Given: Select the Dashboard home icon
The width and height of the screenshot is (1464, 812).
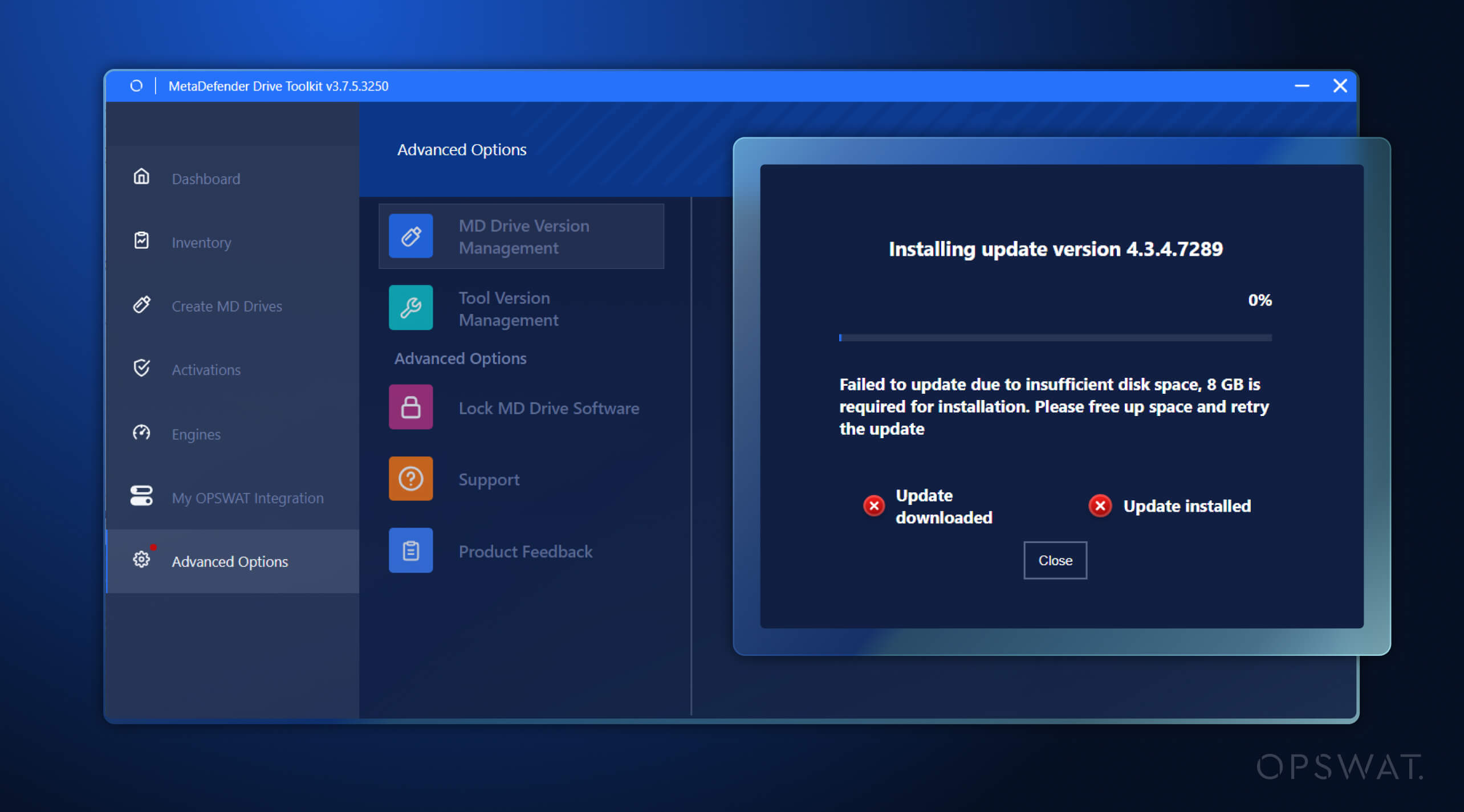Looking at the screenshot, I should click(x=141, y=177).
